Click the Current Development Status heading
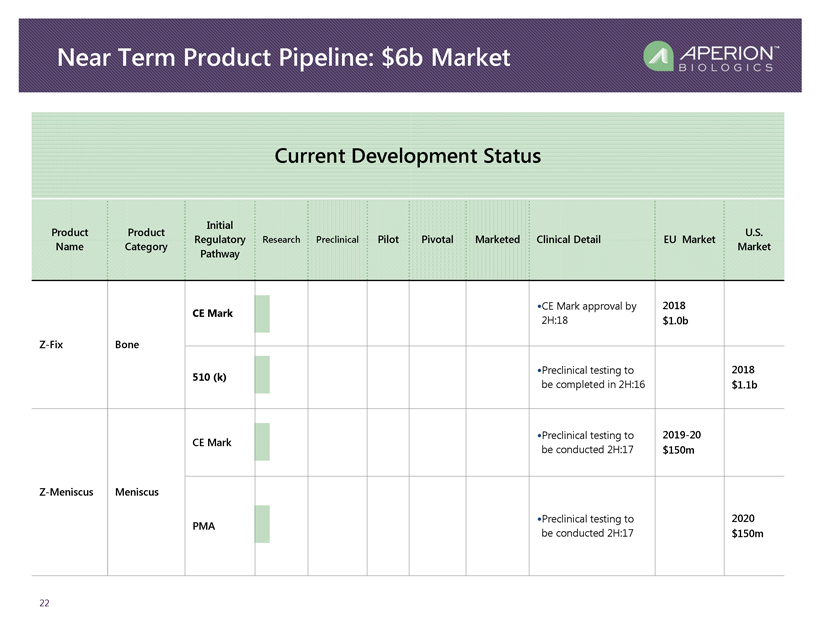 (x=407, y=156)
